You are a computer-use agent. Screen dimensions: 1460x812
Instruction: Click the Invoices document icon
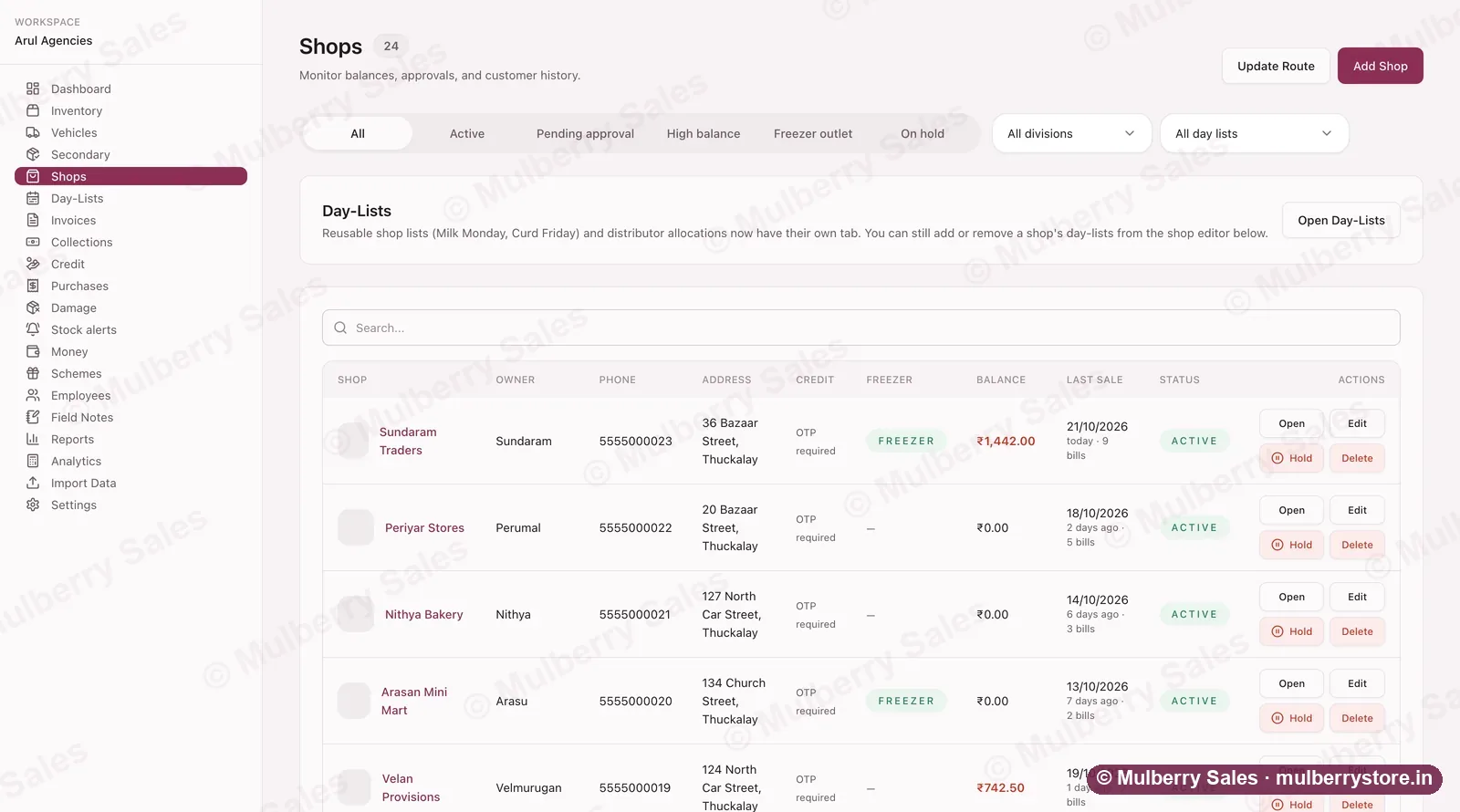[33, 220]
